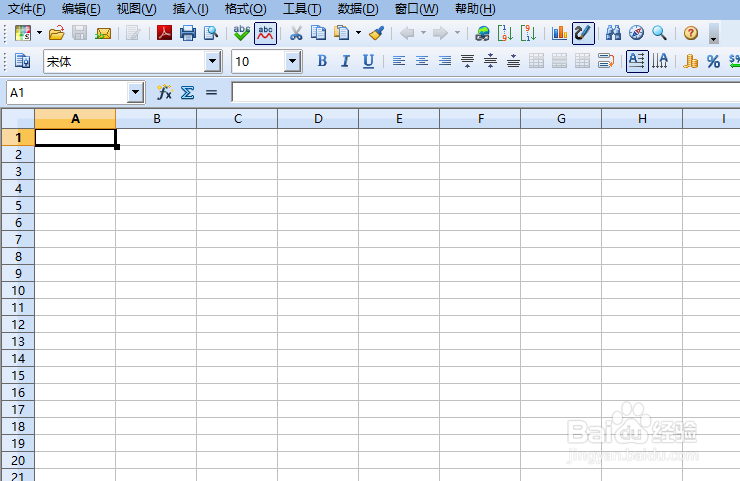Viewport: 740px width, 481px height.
Task: Expand the Paste options dropdown arrow
Action: coord(359,33)
